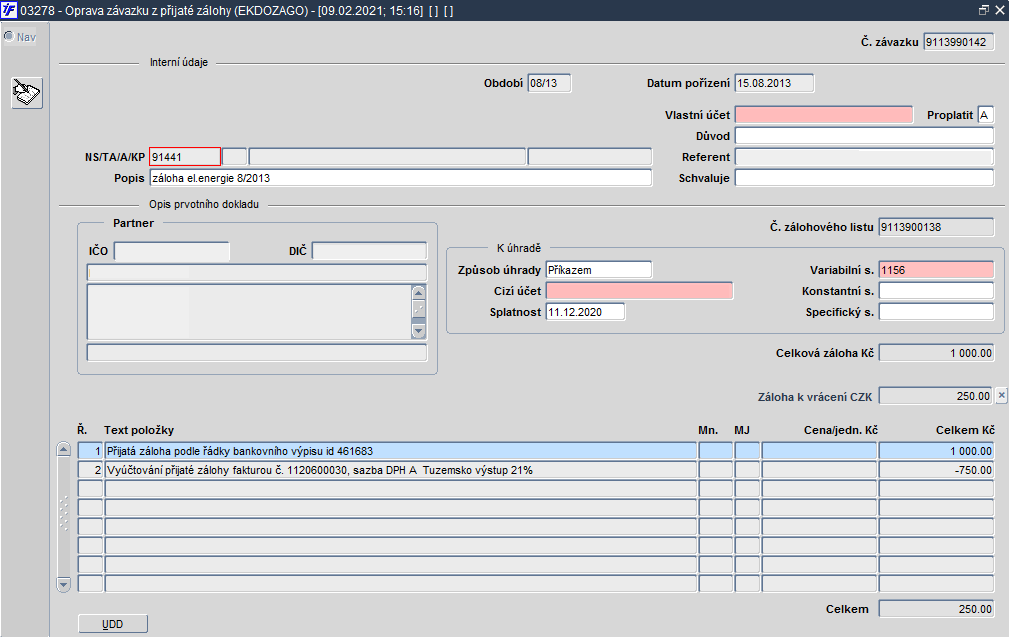
Task: Click the Proplatit field containing A
Action: (x=985, y=115)
